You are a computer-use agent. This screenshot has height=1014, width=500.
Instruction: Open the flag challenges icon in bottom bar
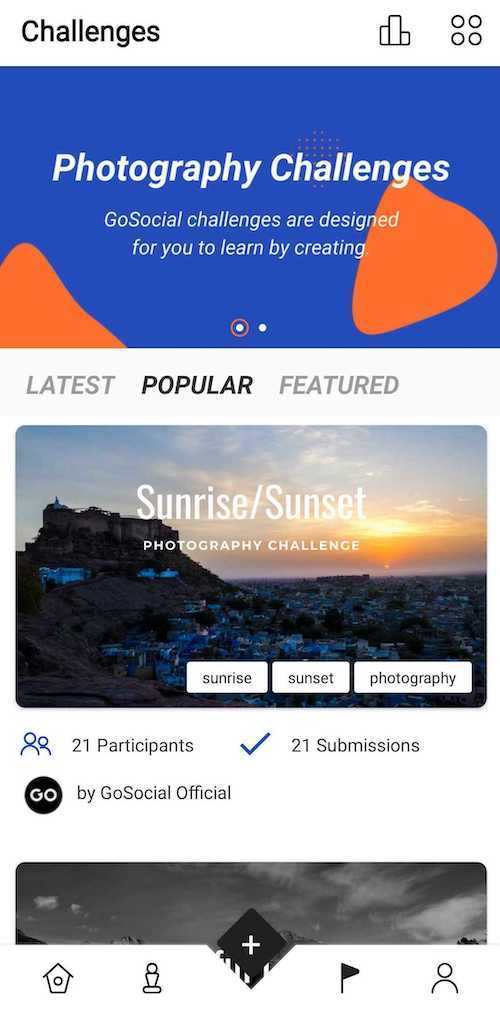[x=349, y=978]
